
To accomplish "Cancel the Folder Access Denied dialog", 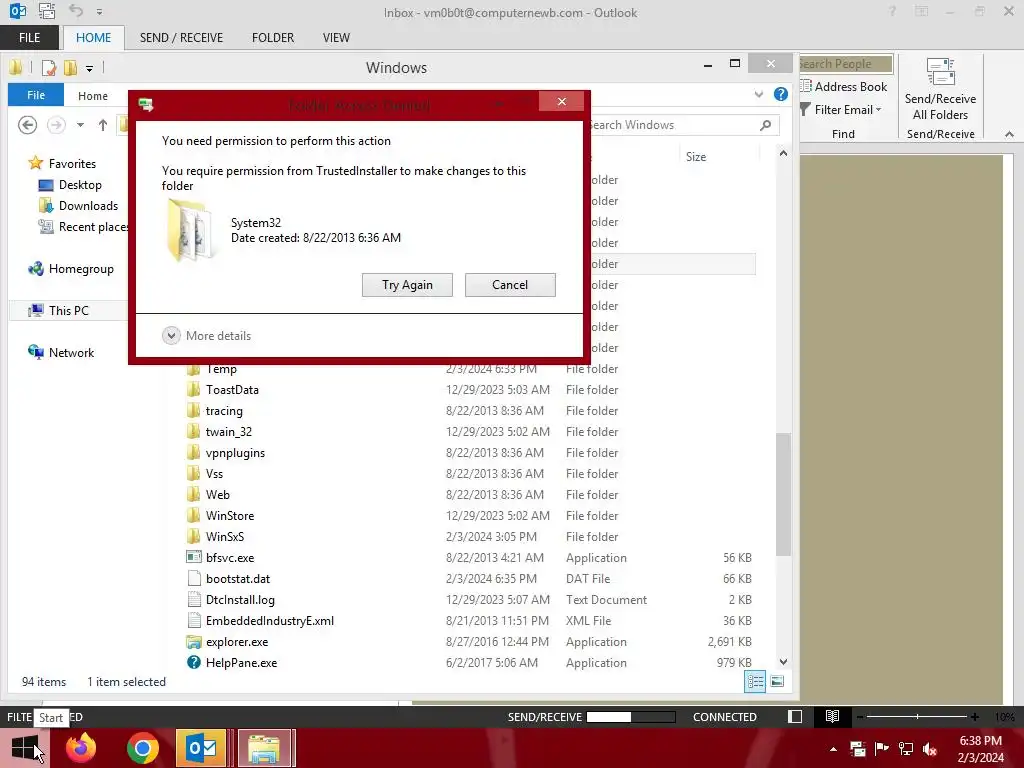I will coord(510,285).
